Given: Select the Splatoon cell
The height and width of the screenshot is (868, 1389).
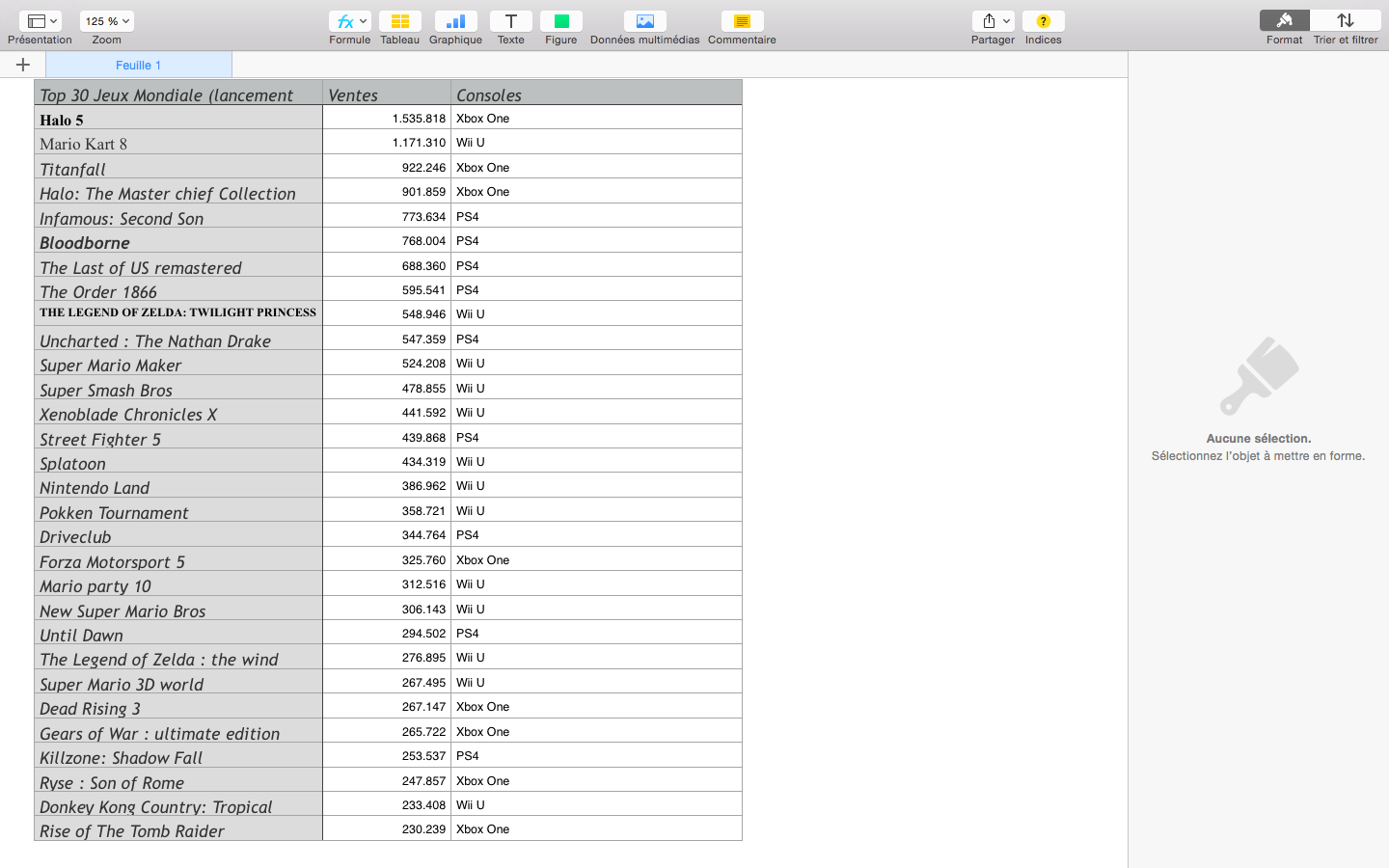Looking at the screenshot, I should (178, 461).
